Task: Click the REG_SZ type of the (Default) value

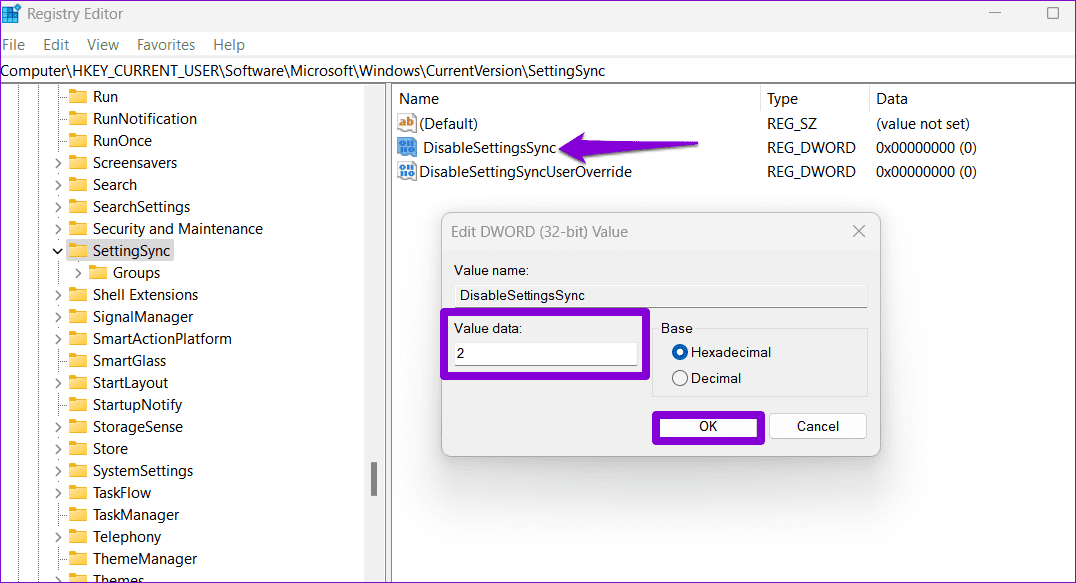Action: 792,124
